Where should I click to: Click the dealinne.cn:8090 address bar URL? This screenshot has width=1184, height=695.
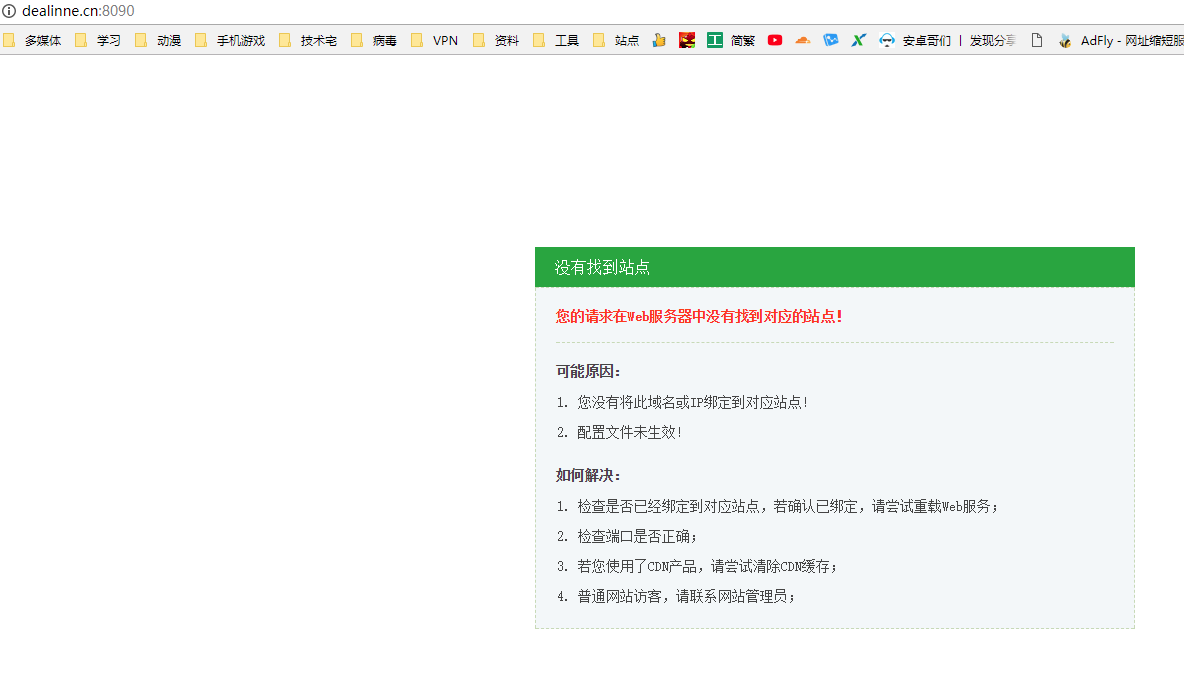click(79, 11)
